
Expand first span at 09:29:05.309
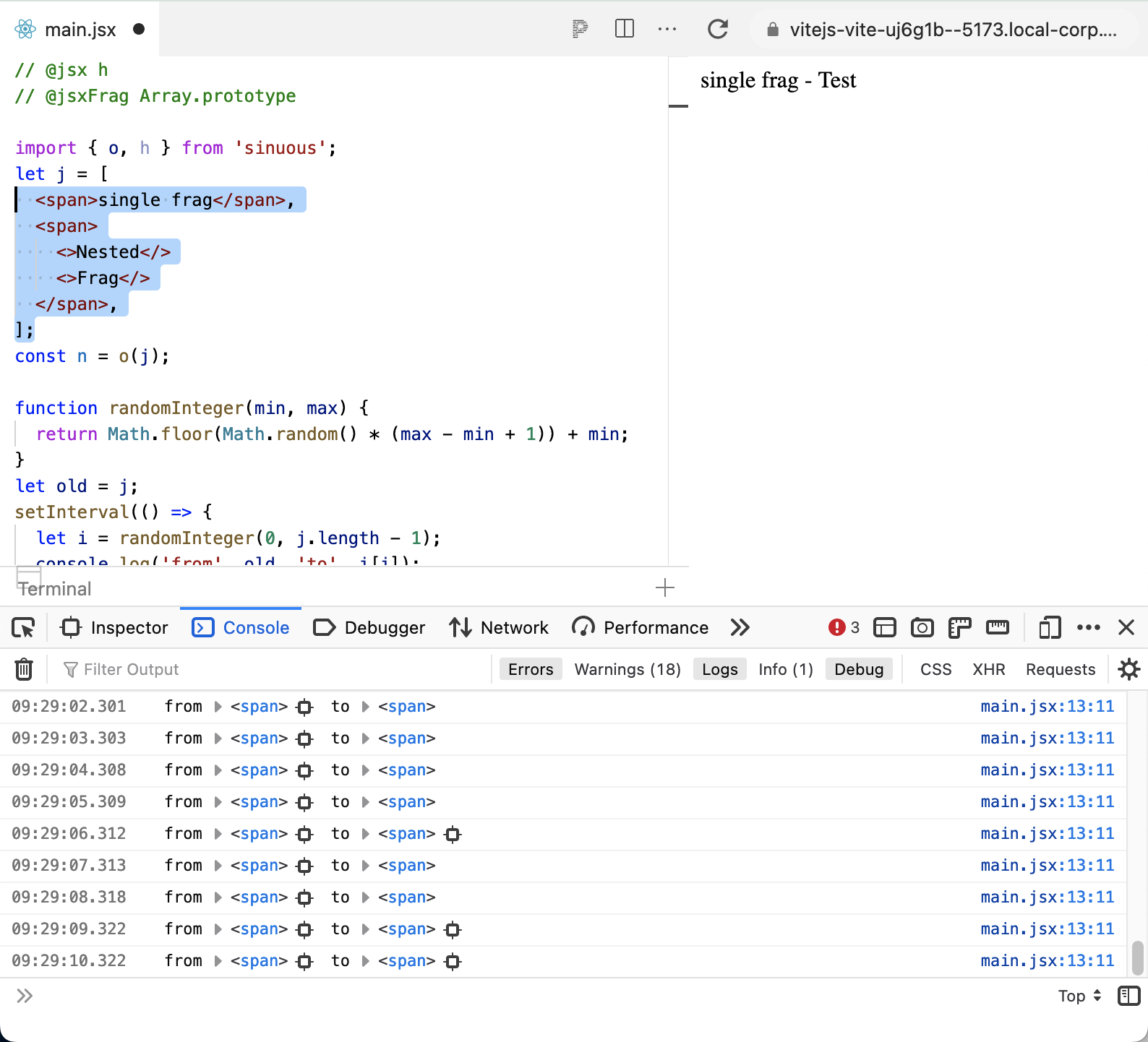coord(218,802)
